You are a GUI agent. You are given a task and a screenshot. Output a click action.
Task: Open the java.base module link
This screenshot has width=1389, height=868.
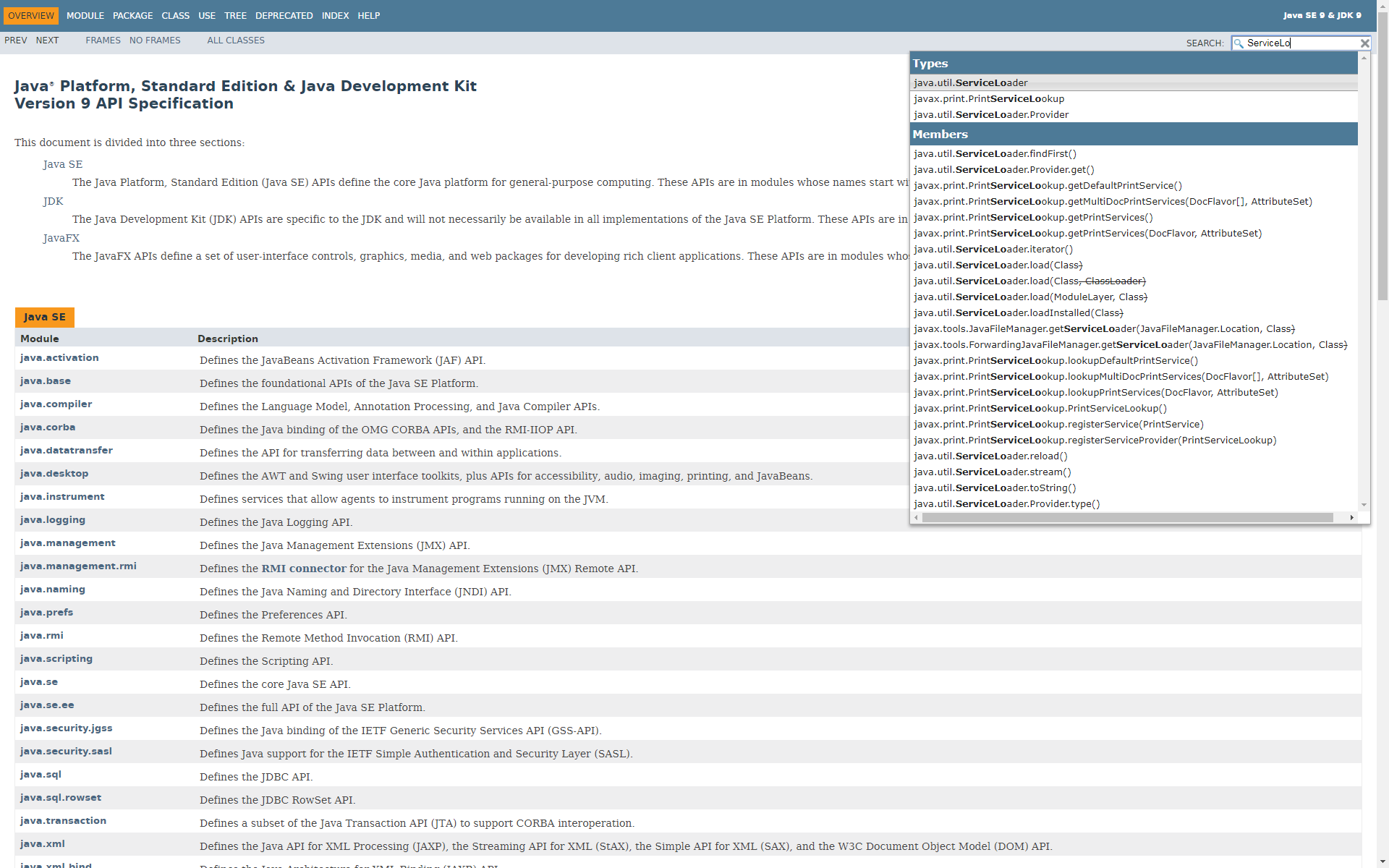pos(46,381)
